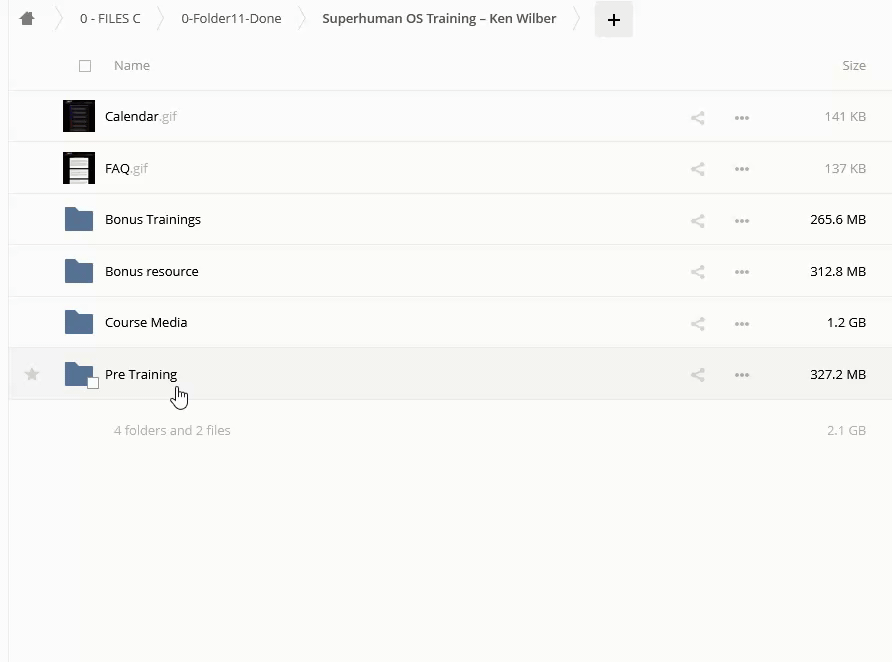Go to 0-Folder11-Done breadcrumb
892x662 pixels.
[231, 19]
